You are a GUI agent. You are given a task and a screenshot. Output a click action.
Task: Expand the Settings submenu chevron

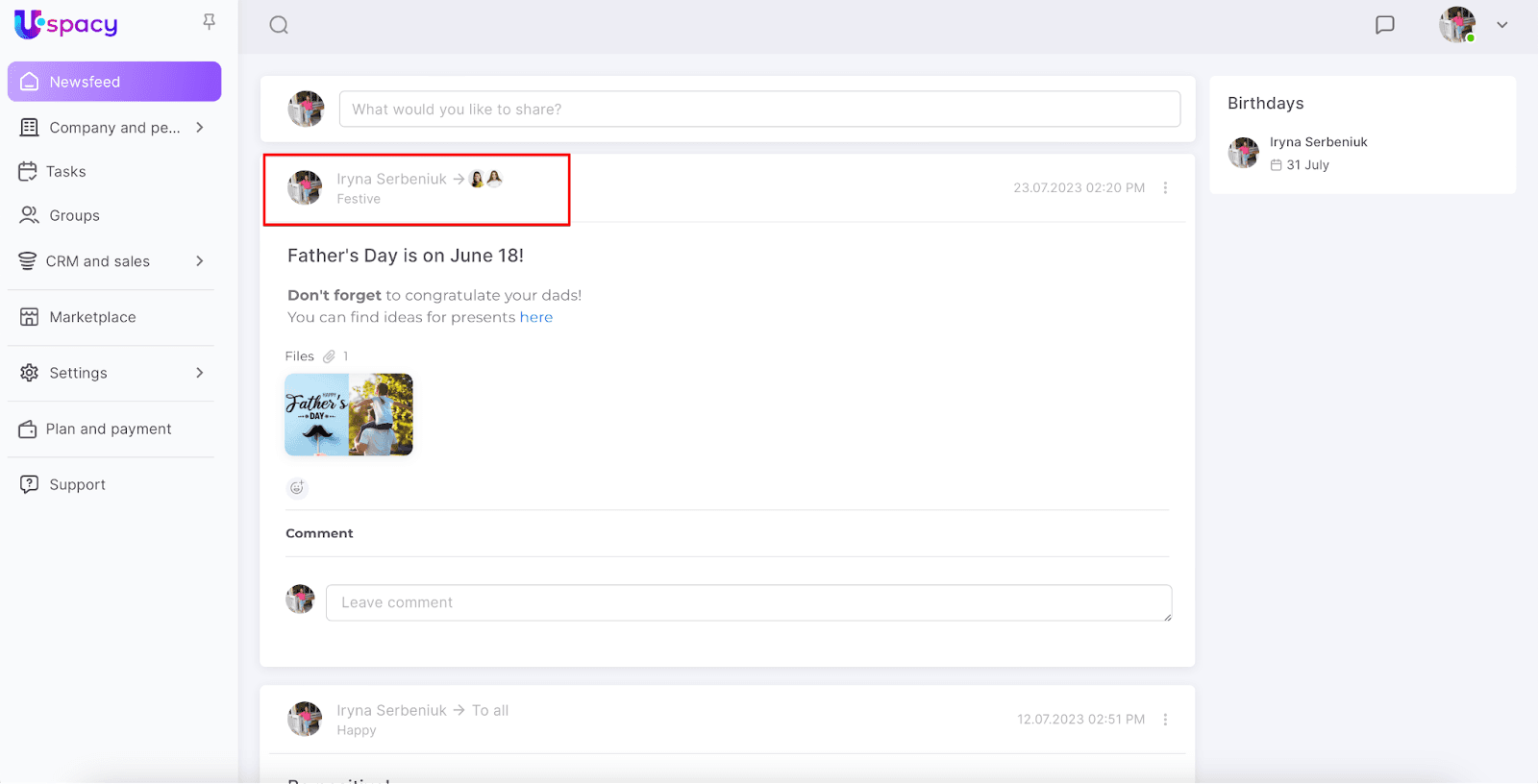200,373
